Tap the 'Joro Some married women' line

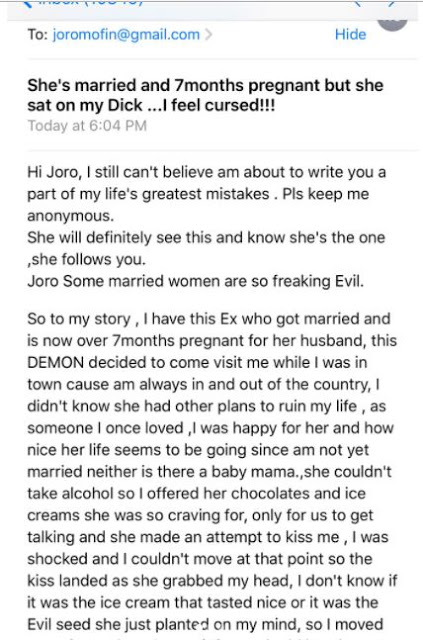(195, 281)
